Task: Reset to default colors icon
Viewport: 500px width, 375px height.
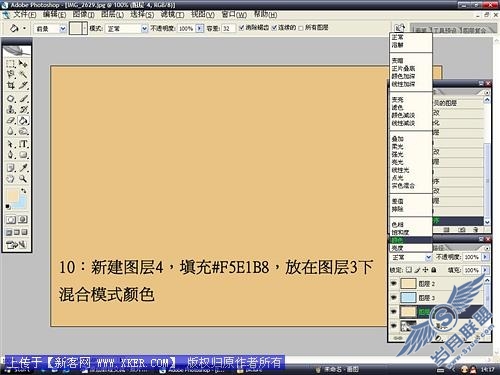Action: pos(8,207)
